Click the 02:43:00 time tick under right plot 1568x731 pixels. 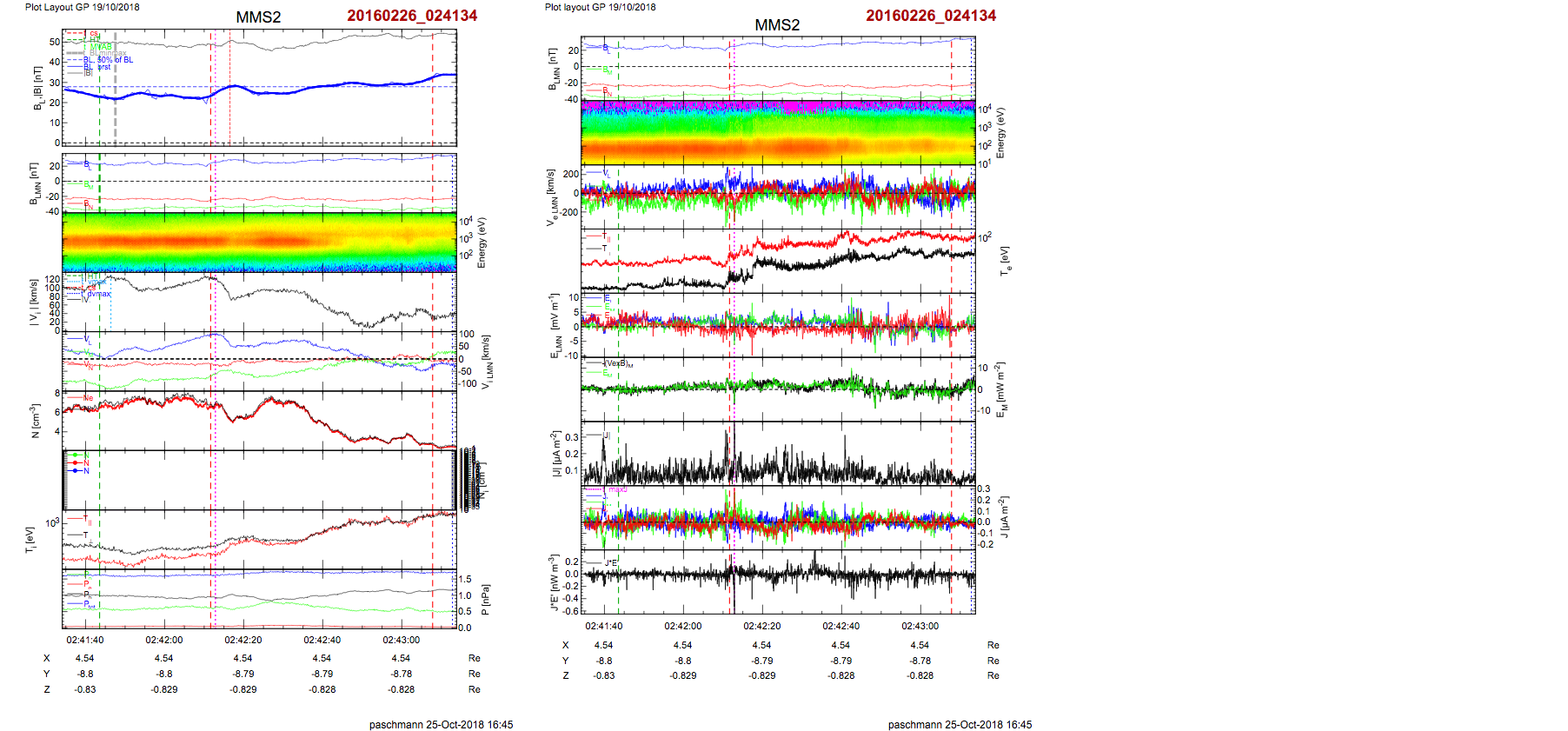click(x=920, y=626)
